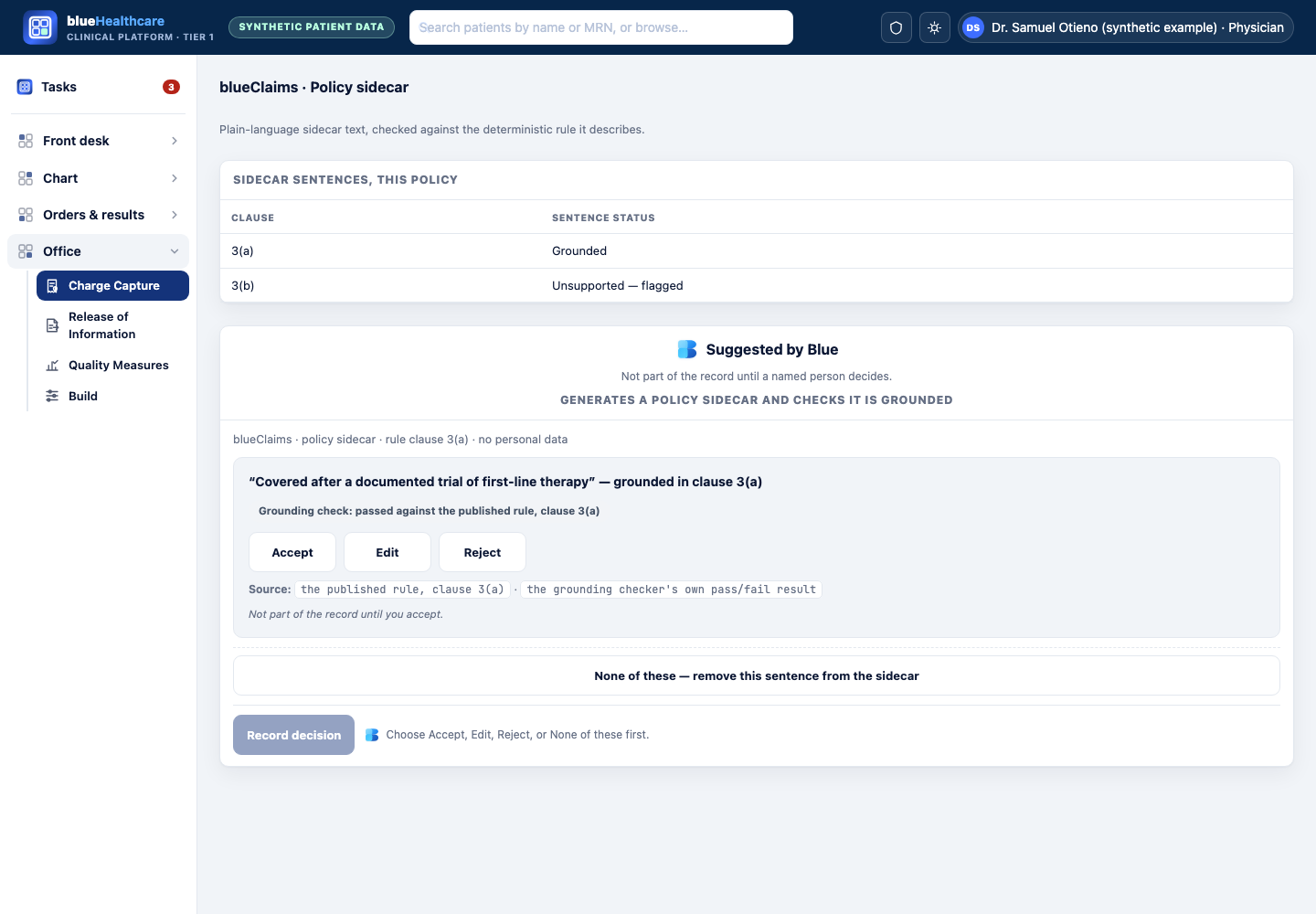Click the DS user avatar
The height and width of the screenshot is (914, 1316).
(x=973, y=27)
